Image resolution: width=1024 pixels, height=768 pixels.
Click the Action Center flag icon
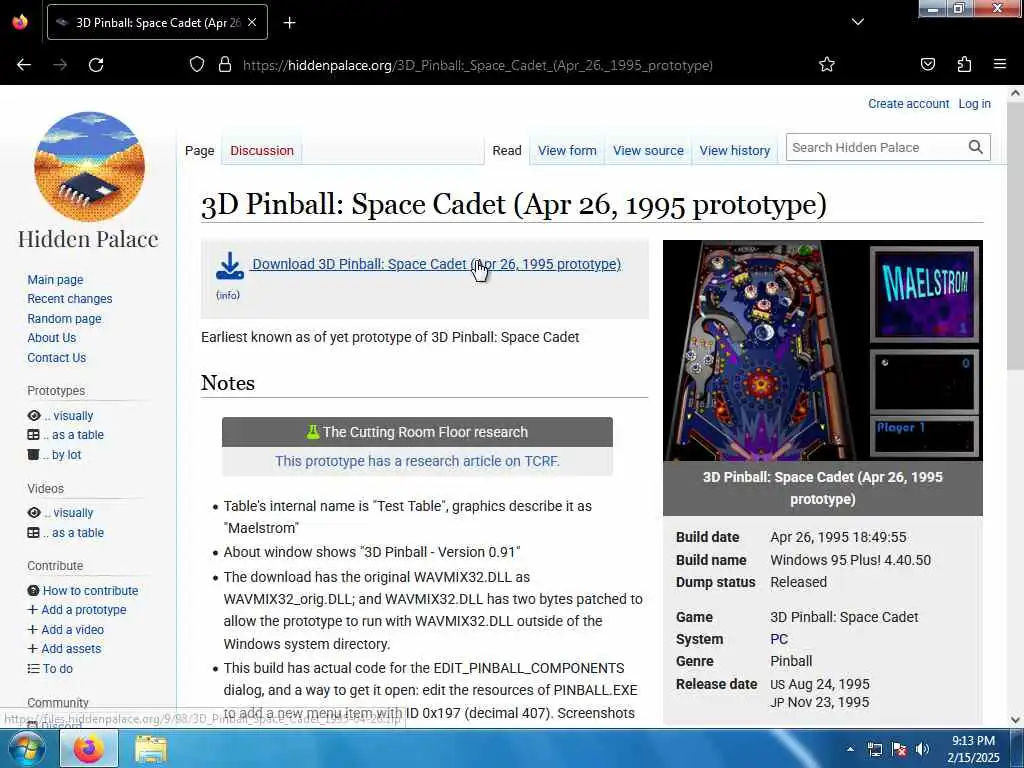pos(899,749)
